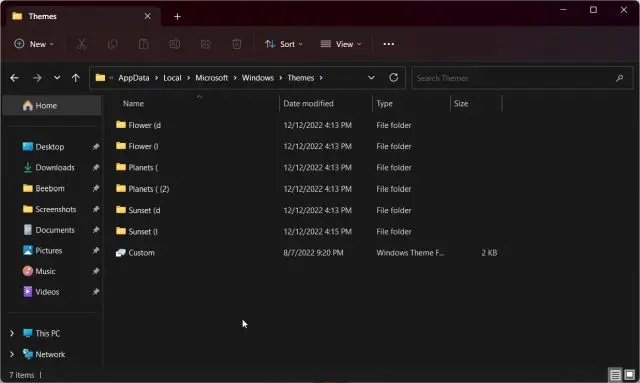Screen dimensions: 640x383
Task: Click the Copy icon in toolbar
Action: pos(113,44)
